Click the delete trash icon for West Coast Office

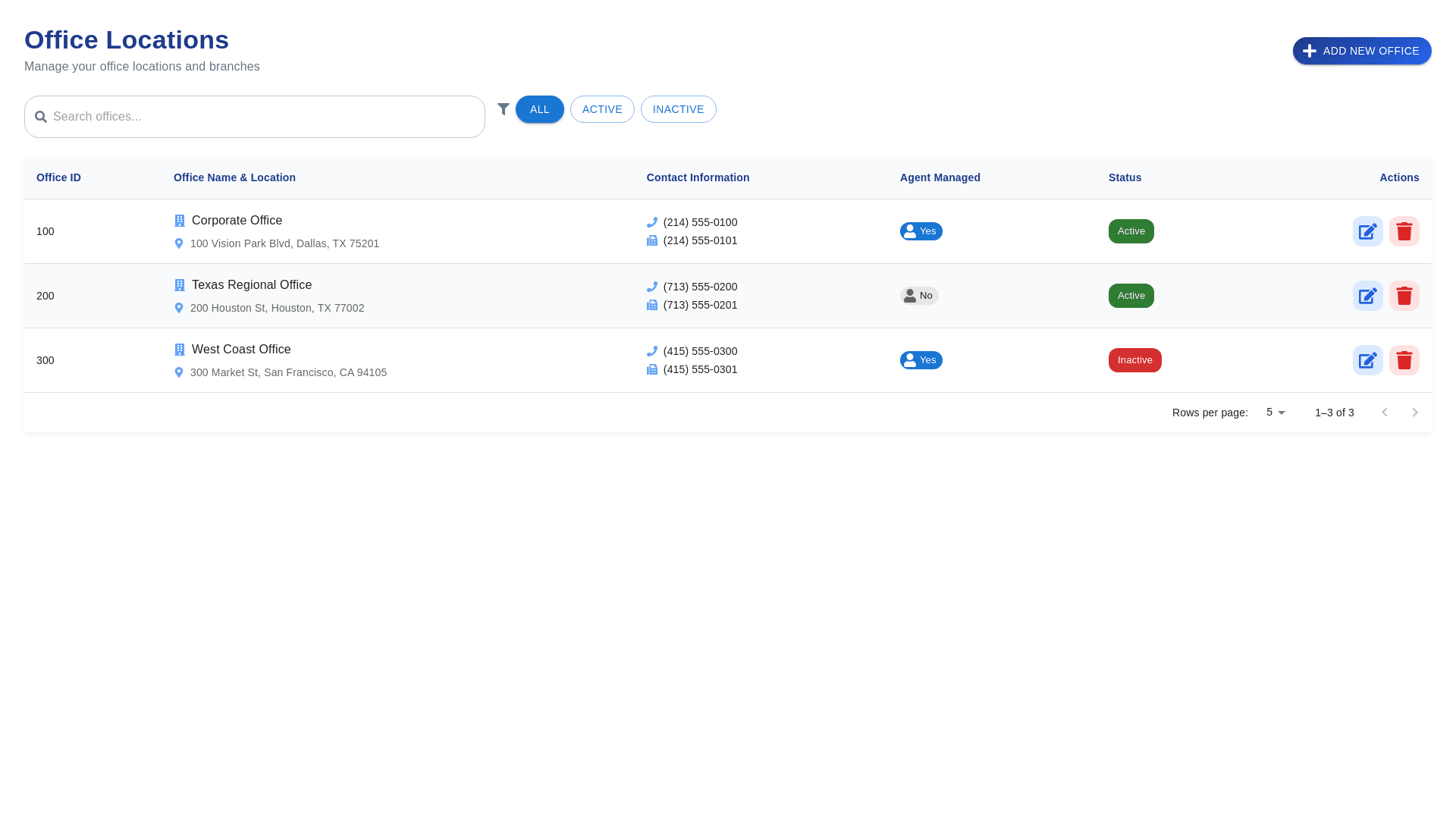point(1404,360)
